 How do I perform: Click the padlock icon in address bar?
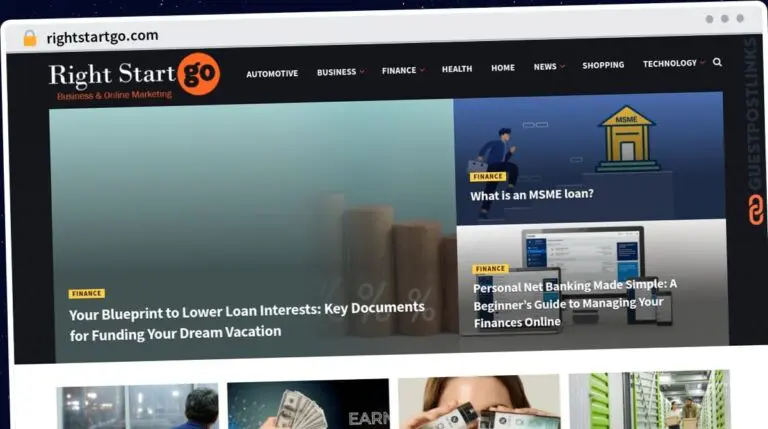(30, 38)
